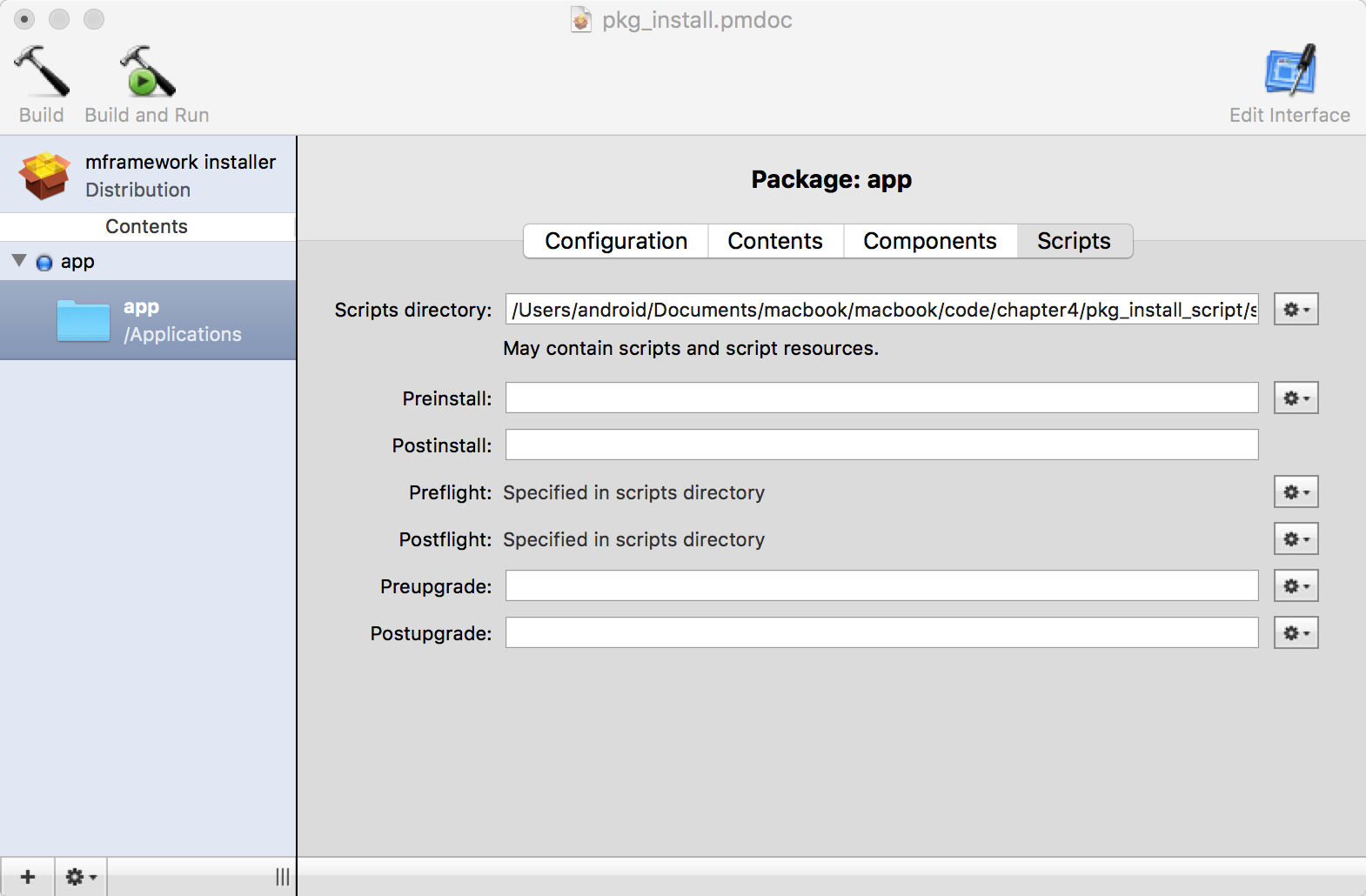Image resolution: width=1366 pixels, height=896 pixels.
Task: Select the mframework installer distribution package icon
Action: pos(44,175)
